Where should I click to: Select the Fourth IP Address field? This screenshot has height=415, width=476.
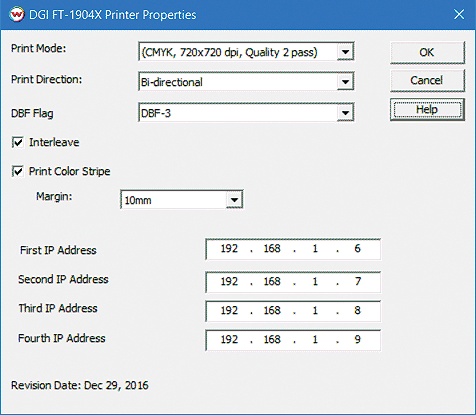293,340
